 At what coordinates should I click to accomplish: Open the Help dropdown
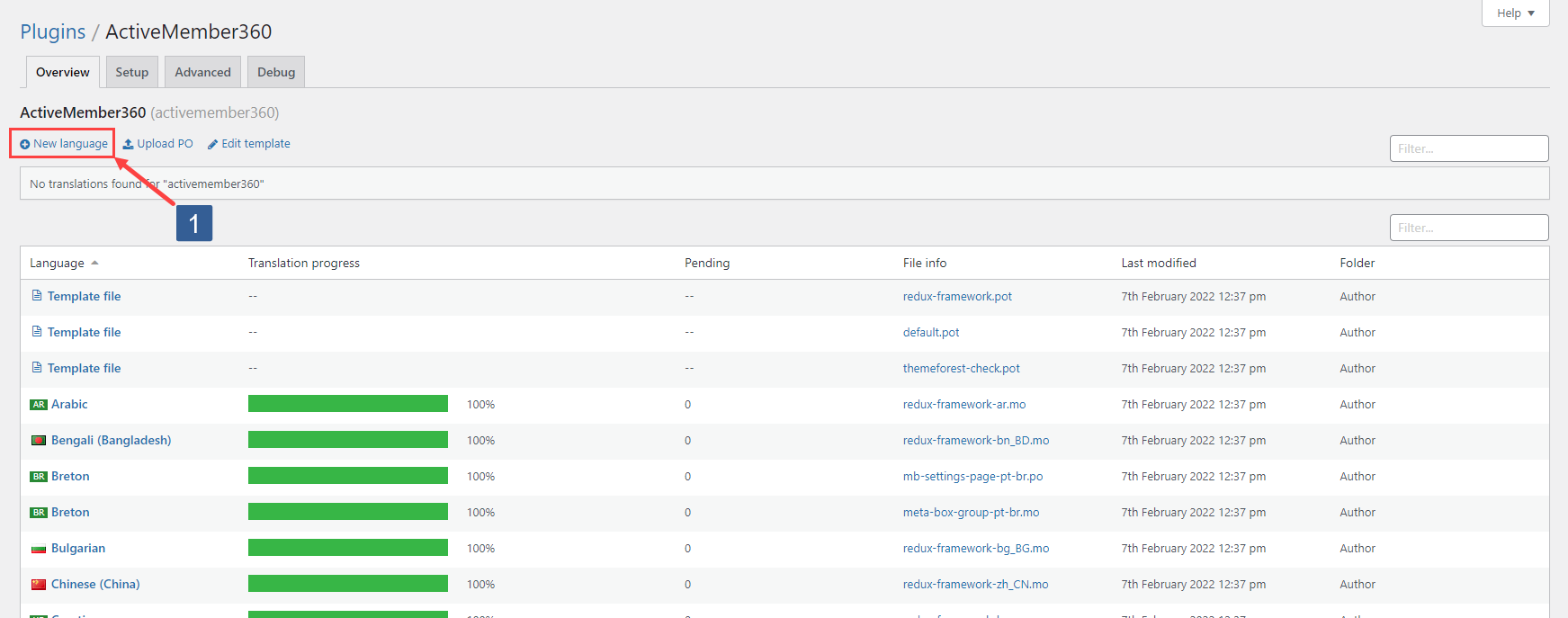point(1515,13)
